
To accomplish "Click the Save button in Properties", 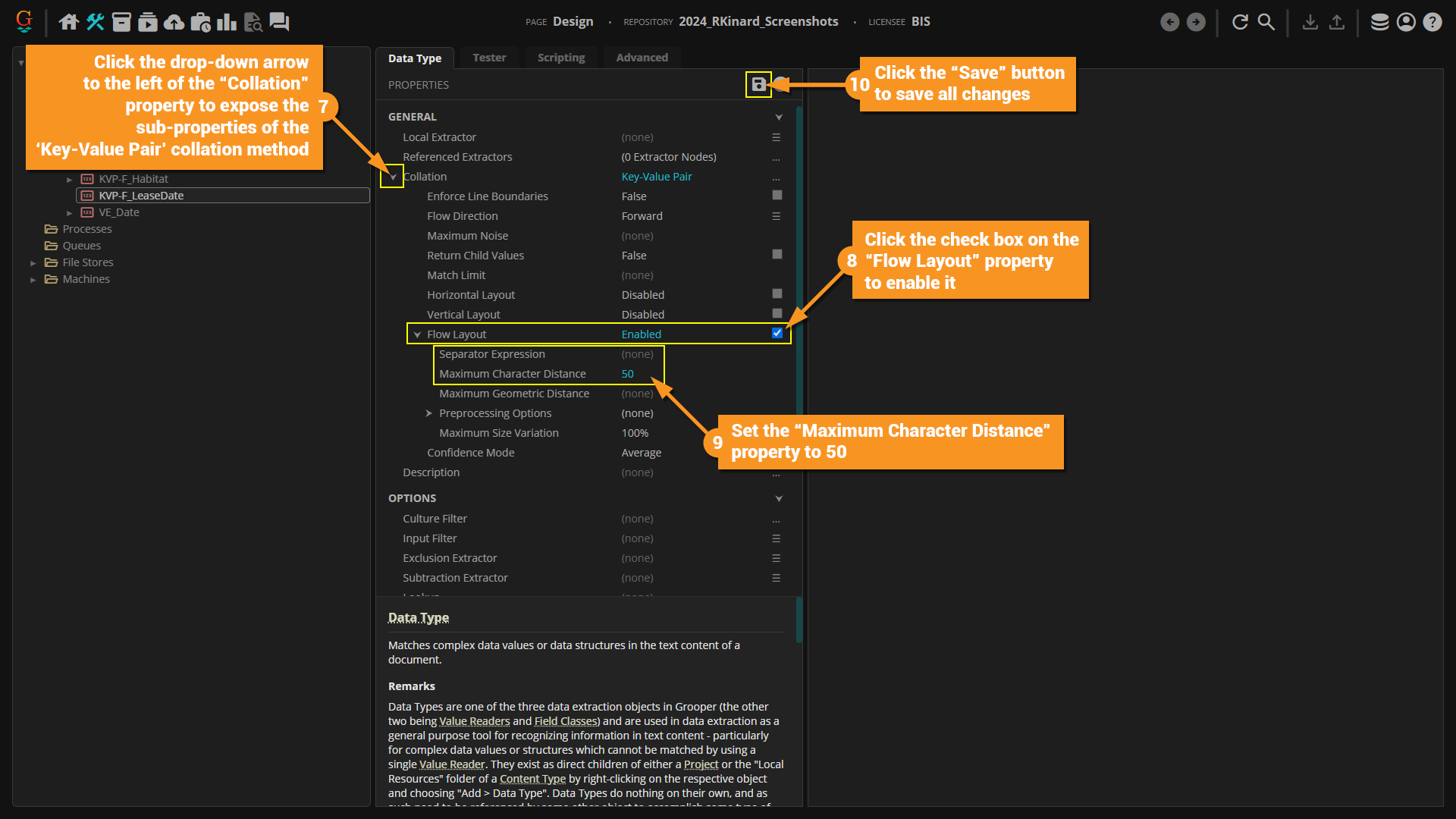I will (758, 85).
